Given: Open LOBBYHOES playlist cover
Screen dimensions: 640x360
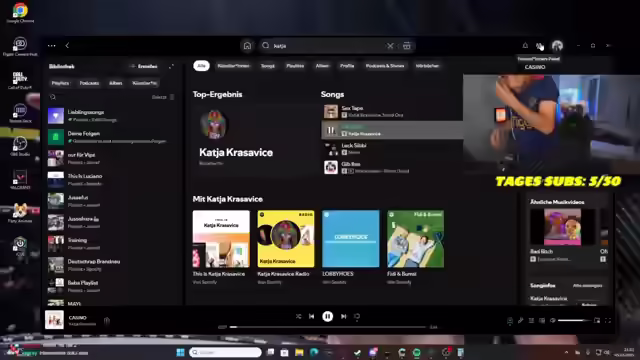Looking at the screenshot, I should (351, 239).
